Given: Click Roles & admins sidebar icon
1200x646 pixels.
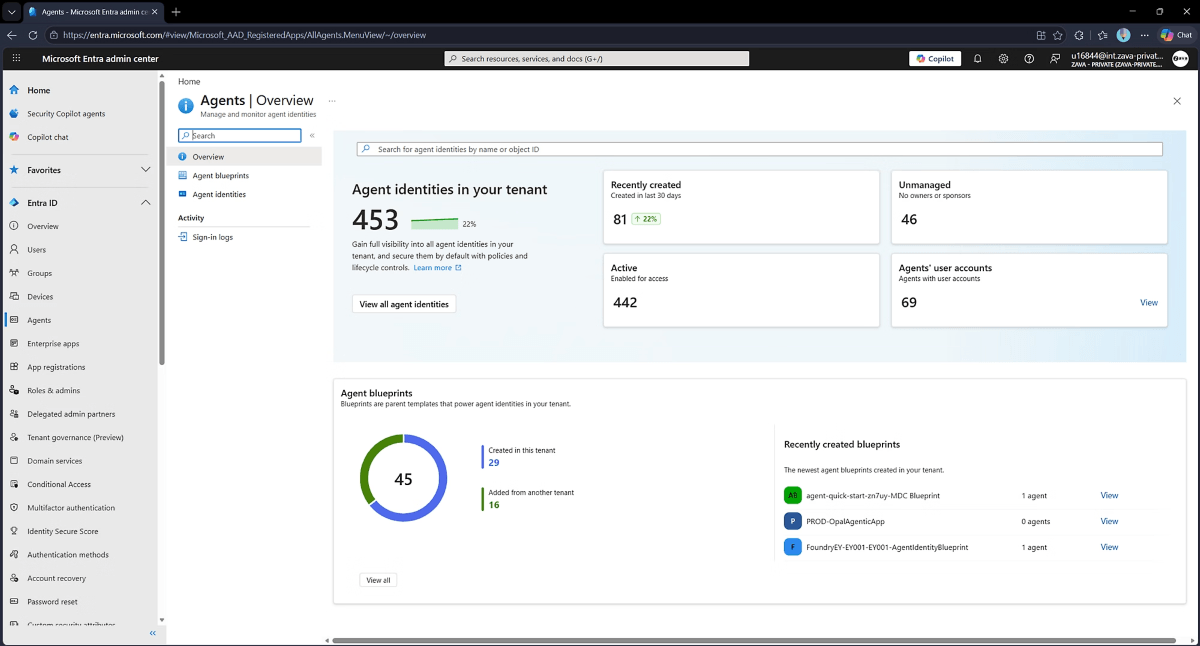Looking at the screenshot, I should pyautogui.click(x=14, y=390).
